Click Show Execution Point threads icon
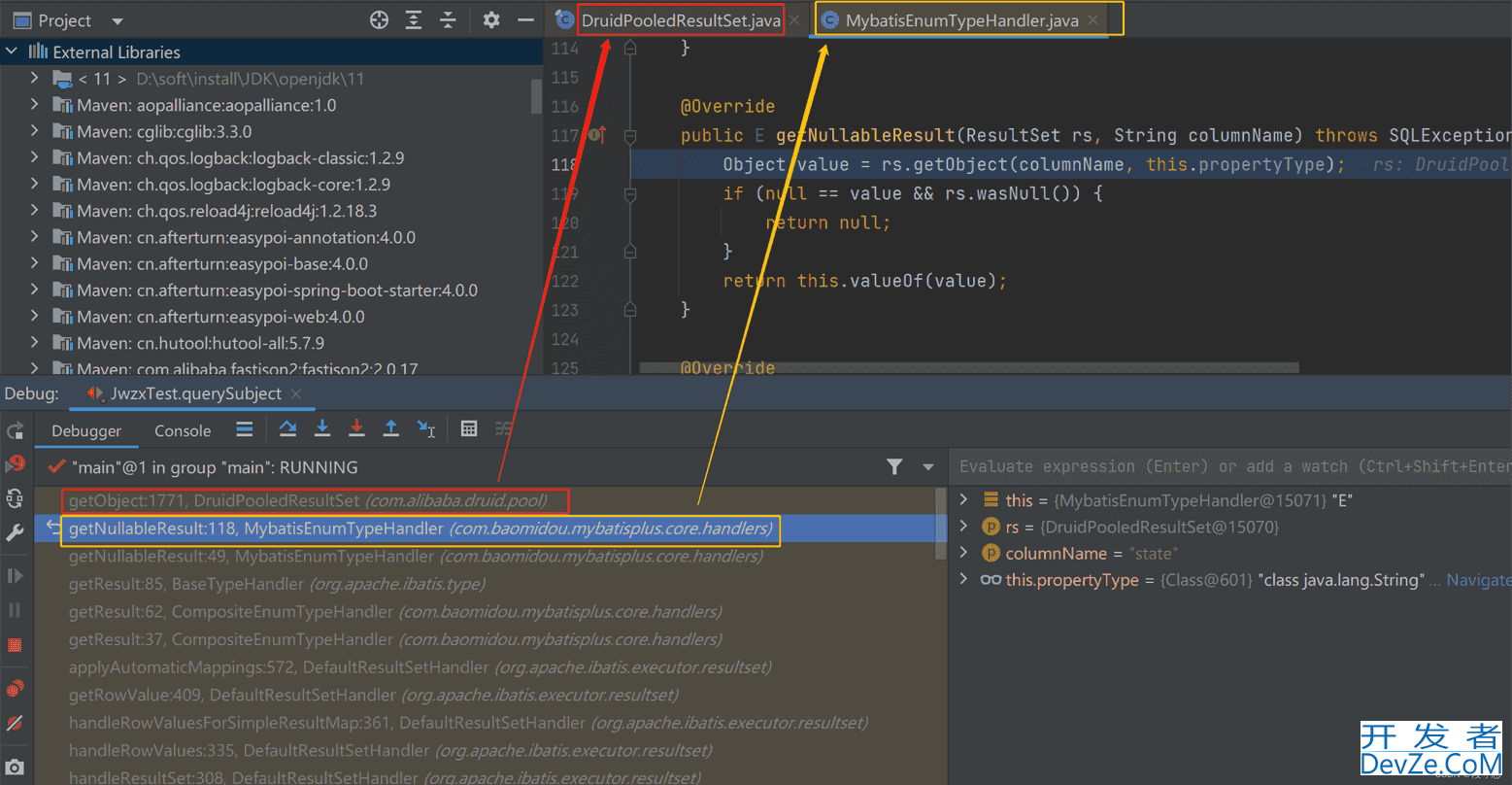 click(245, 429)
